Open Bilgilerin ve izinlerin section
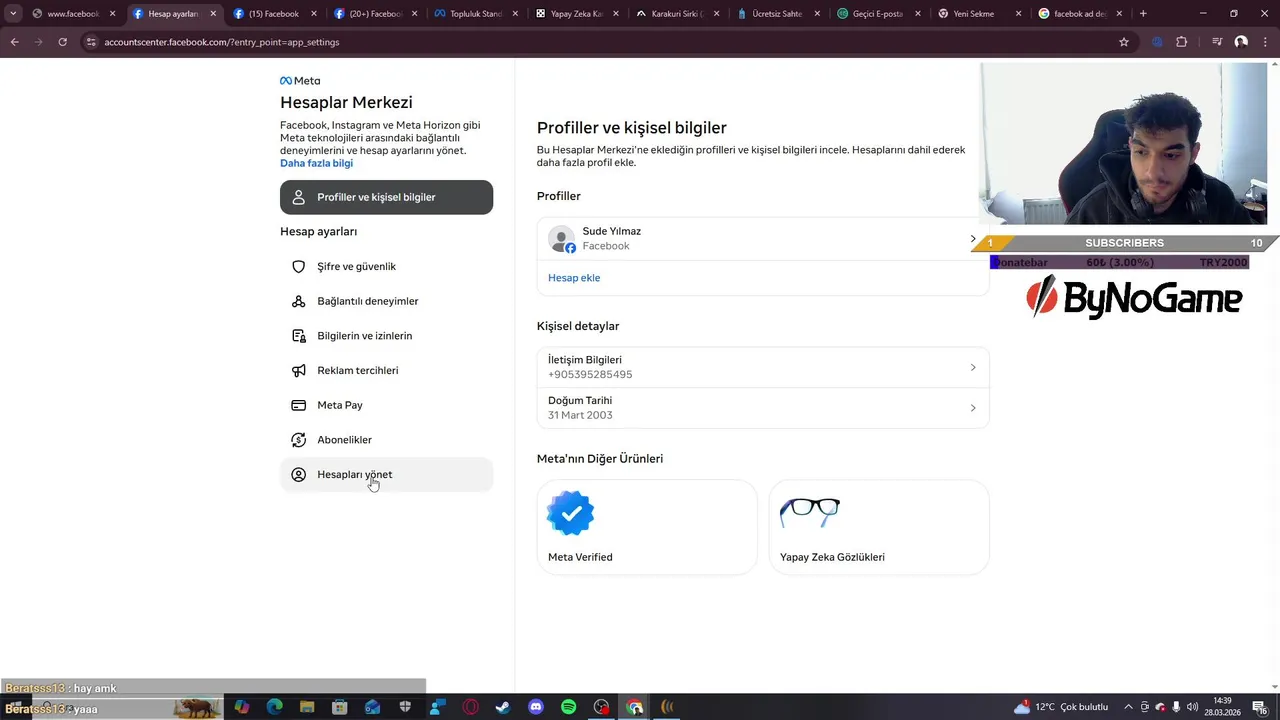1280x720 pixels. coord(386,336)
